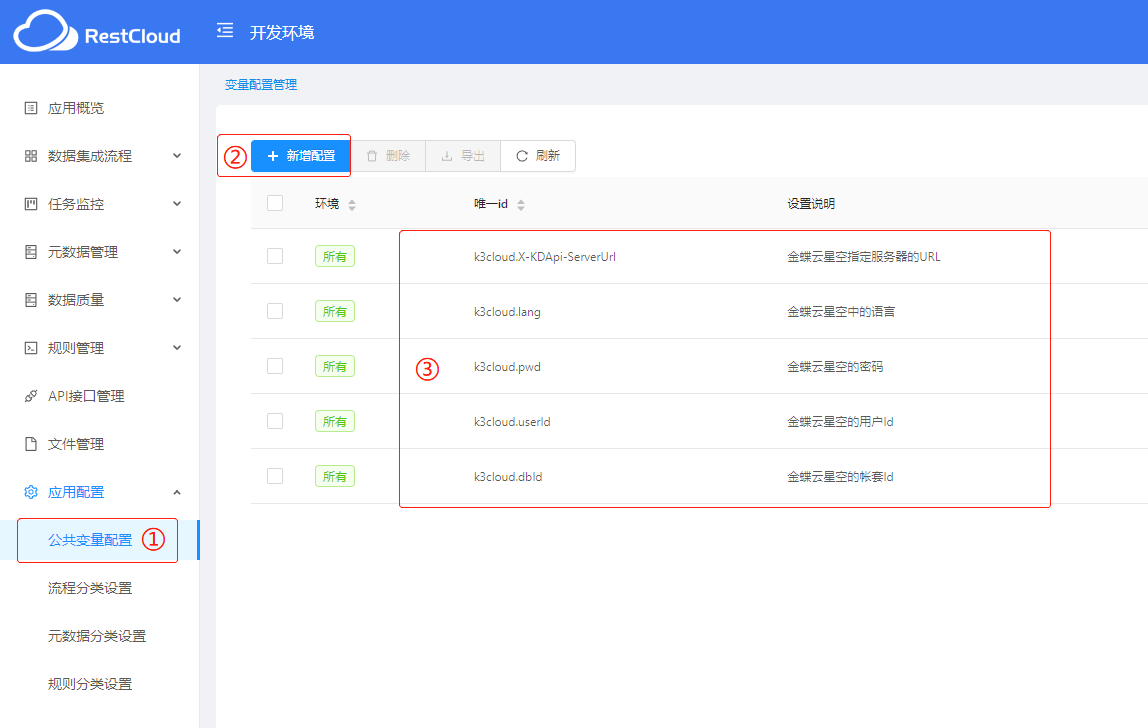Click the 任务监控 sidebar icon
1148x728 pixels.
tap(31, 204)
